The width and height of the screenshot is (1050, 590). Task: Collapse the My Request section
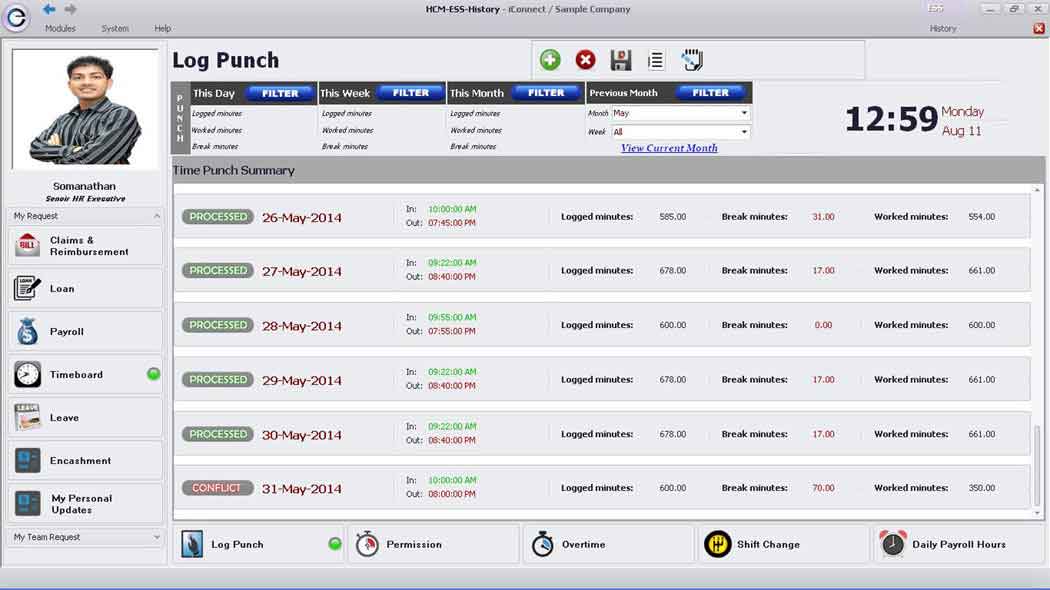click(x=156, y=216)
